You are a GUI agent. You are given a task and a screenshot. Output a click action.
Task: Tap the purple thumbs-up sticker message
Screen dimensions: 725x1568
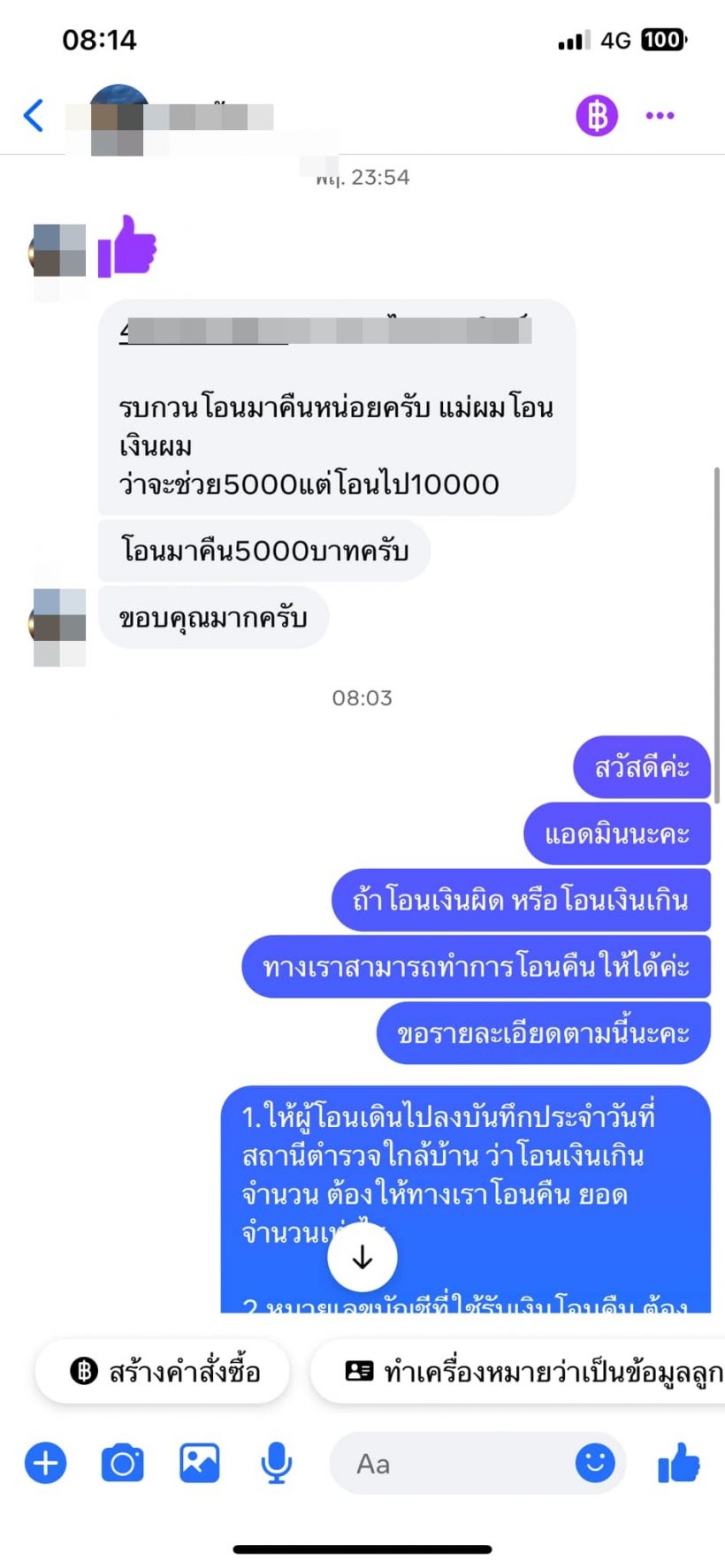pos(127,246)
